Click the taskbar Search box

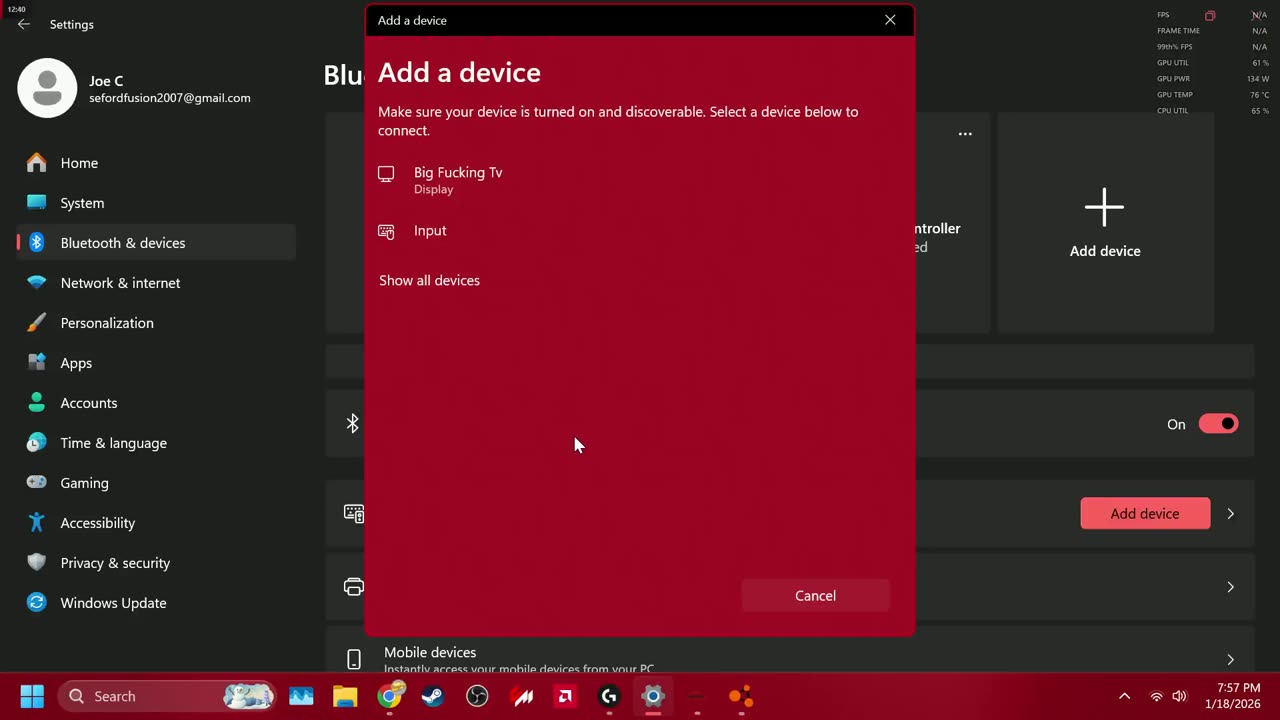(168, 696)
